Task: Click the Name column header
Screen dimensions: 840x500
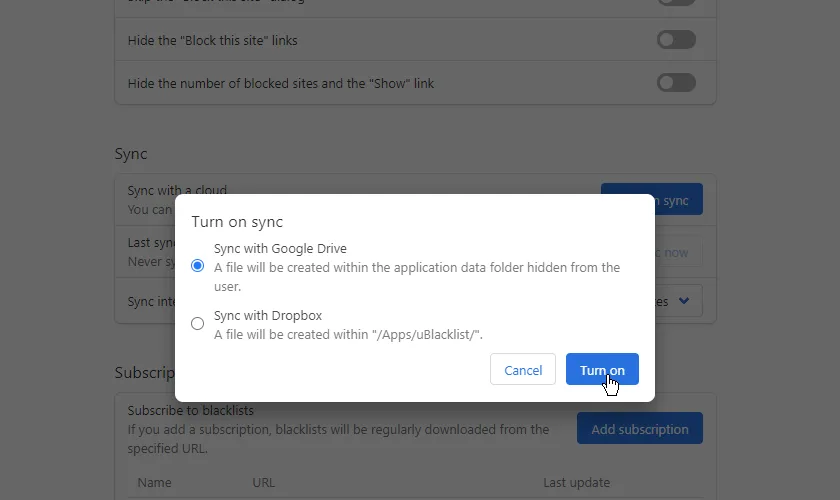Action: [x=154, y=482]
